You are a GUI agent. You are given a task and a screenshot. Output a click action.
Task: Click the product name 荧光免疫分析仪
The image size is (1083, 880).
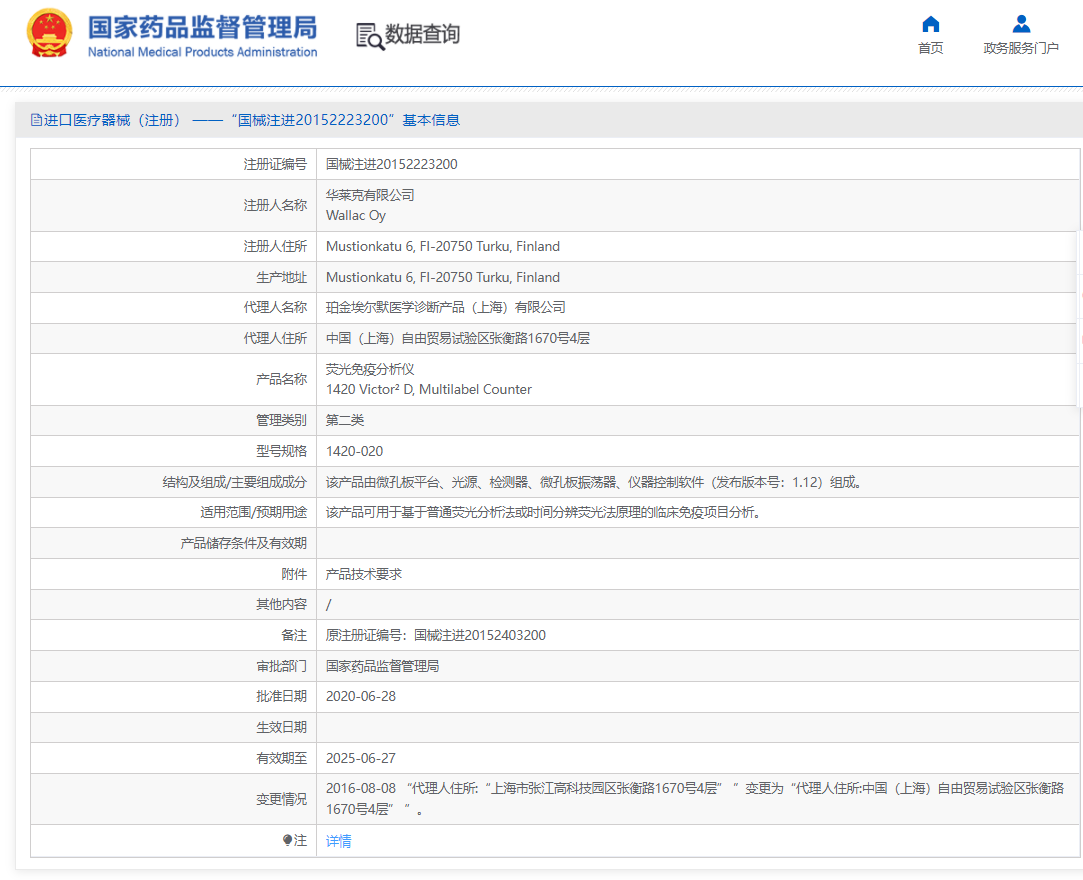tap(370, 369)
